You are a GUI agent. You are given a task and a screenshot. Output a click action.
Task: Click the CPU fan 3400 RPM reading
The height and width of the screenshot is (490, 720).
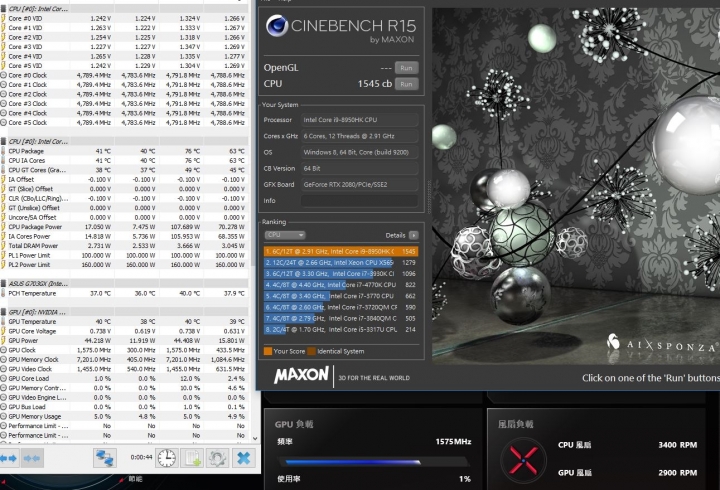coord(678,445)
